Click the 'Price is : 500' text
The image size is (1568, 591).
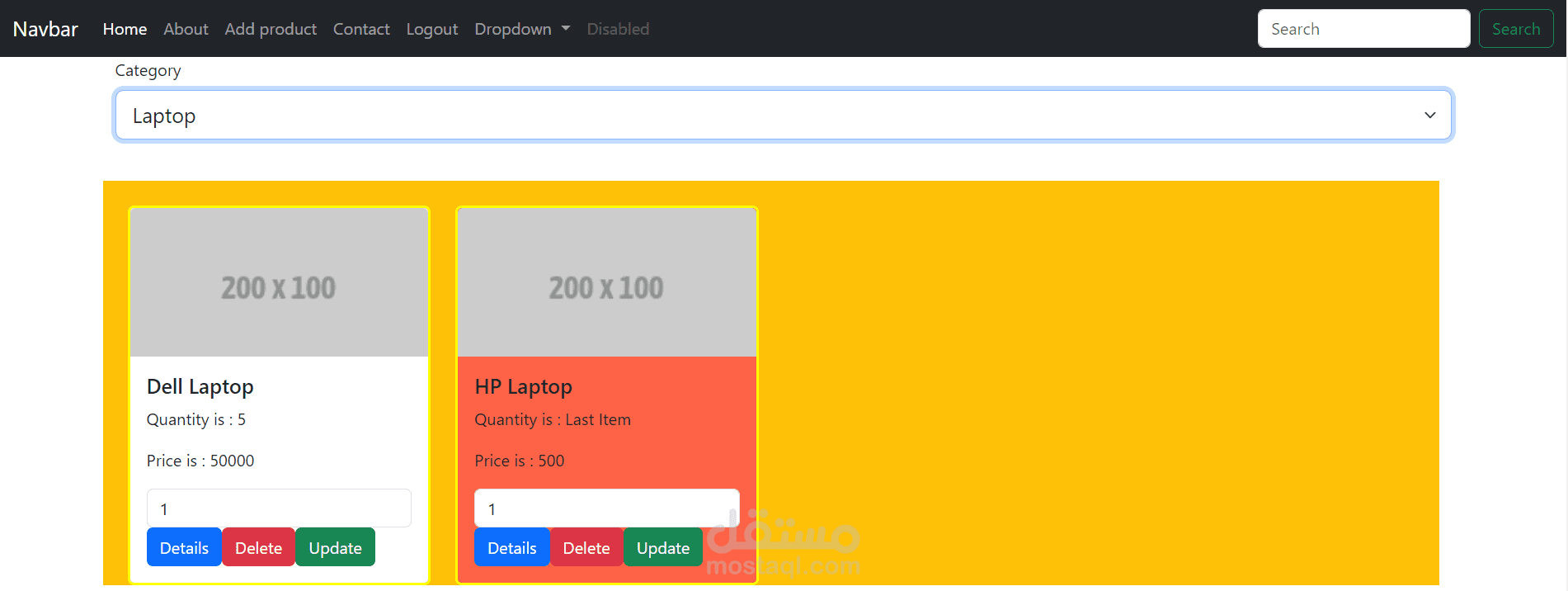(520, 461)
